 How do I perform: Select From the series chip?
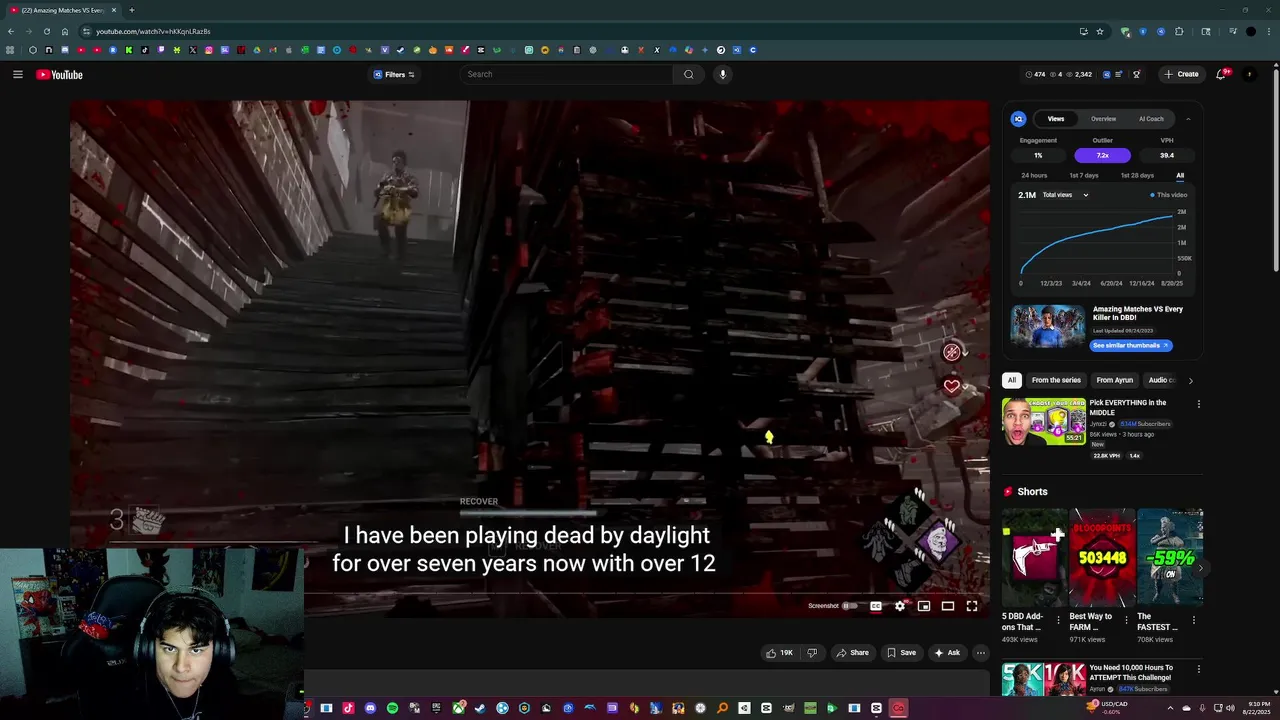click(1056, 380)
